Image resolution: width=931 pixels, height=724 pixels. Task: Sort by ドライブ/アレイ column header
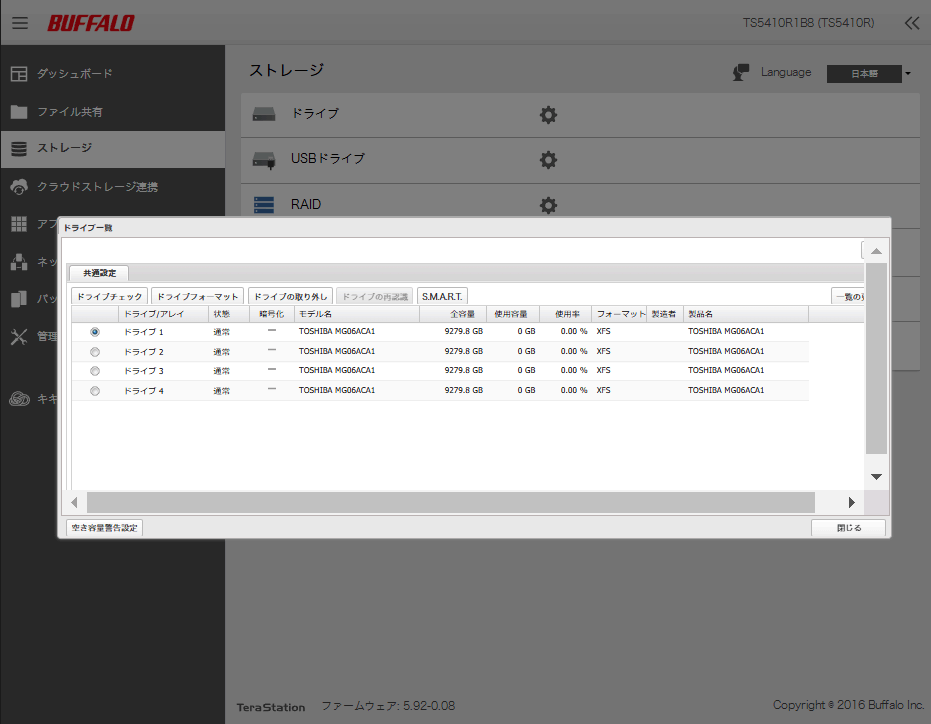pyautogui.click(x=163, y=314)
